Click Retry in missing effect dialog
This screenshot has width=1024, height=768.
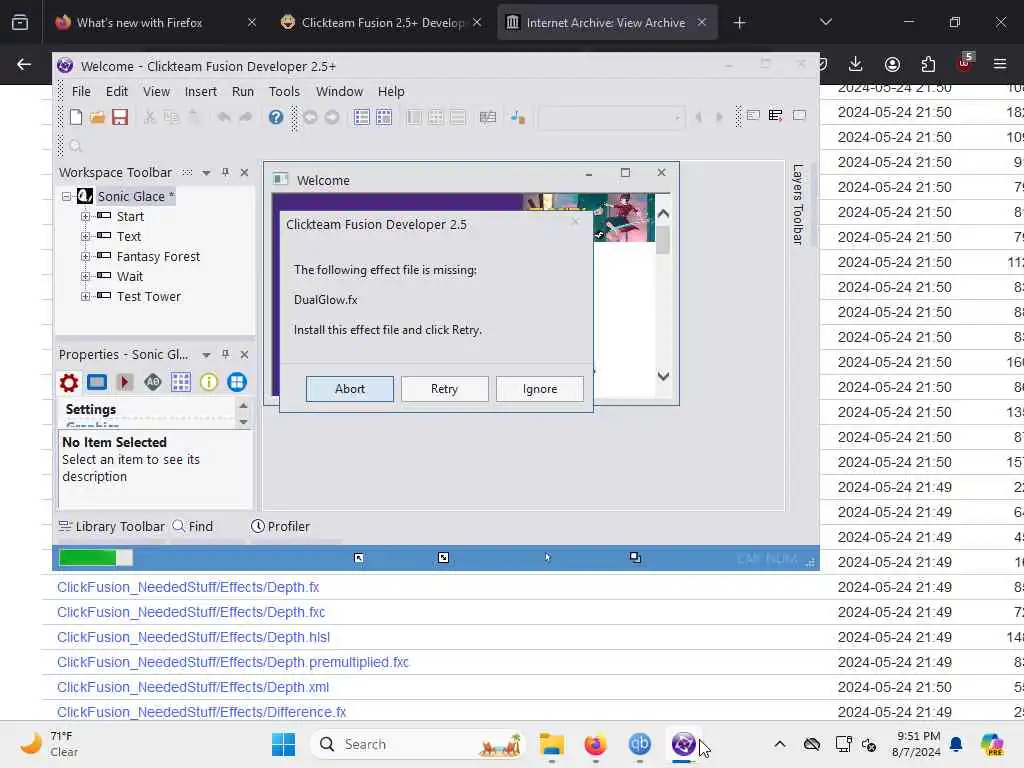(x=445, y=389)
